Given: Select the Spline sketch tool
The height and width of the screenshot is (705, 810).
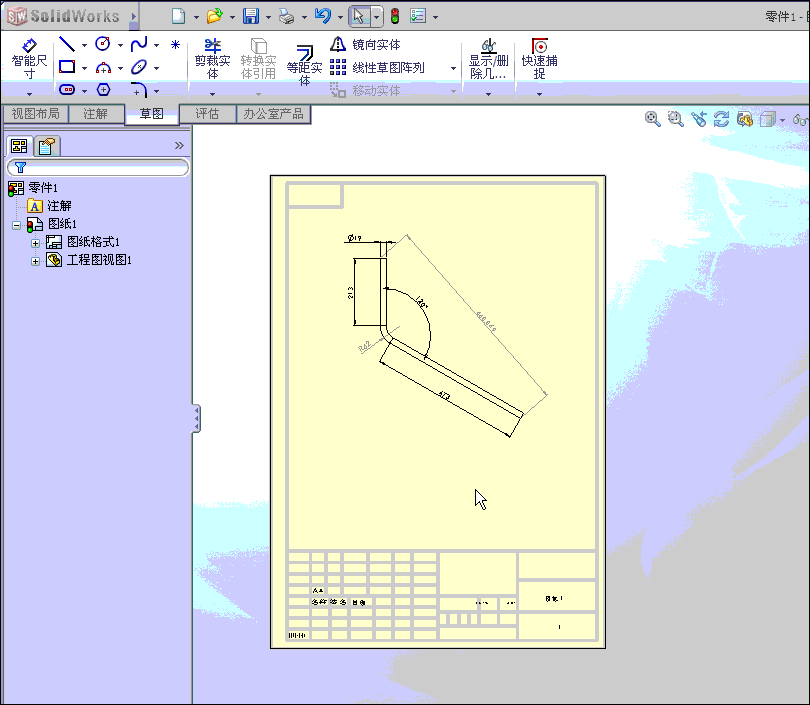Looking at the screenshot, I should pyautogui.click(x=138, y=44).
